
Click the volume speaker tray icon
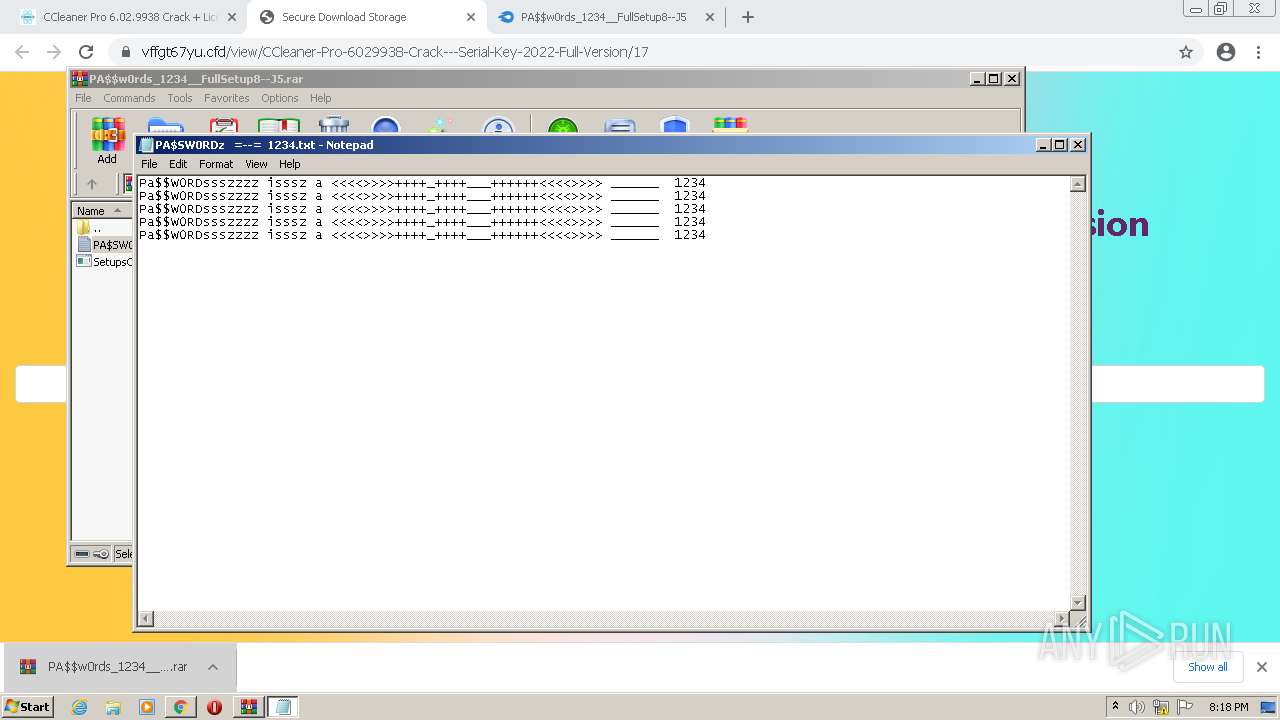(x=1136, y=707)
